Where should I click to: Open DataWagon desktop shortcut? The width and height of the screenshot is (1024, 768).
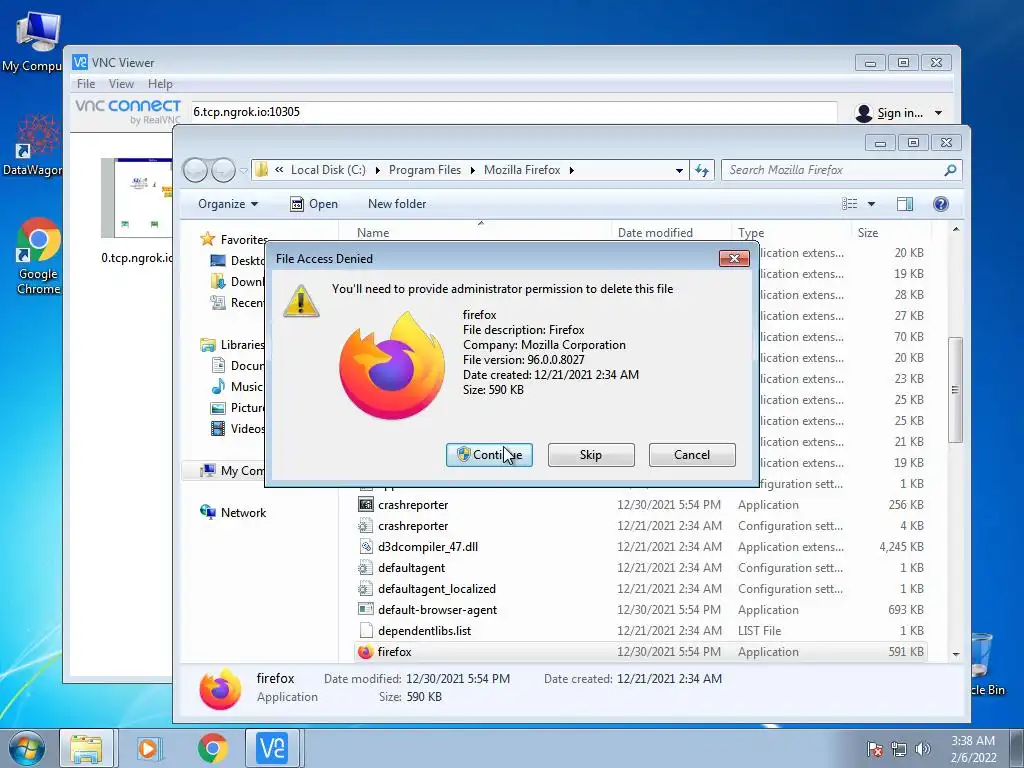tap(33, 145)
